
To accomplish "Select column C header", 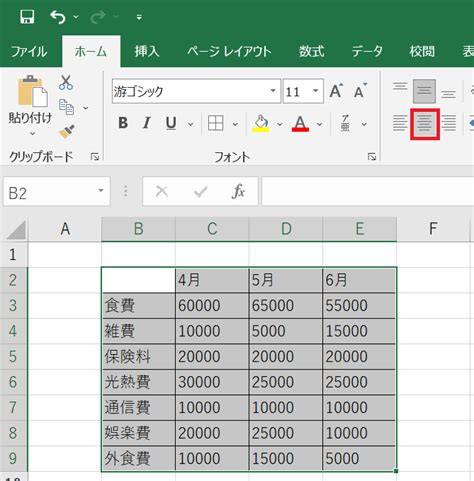I will pos(212,229).
